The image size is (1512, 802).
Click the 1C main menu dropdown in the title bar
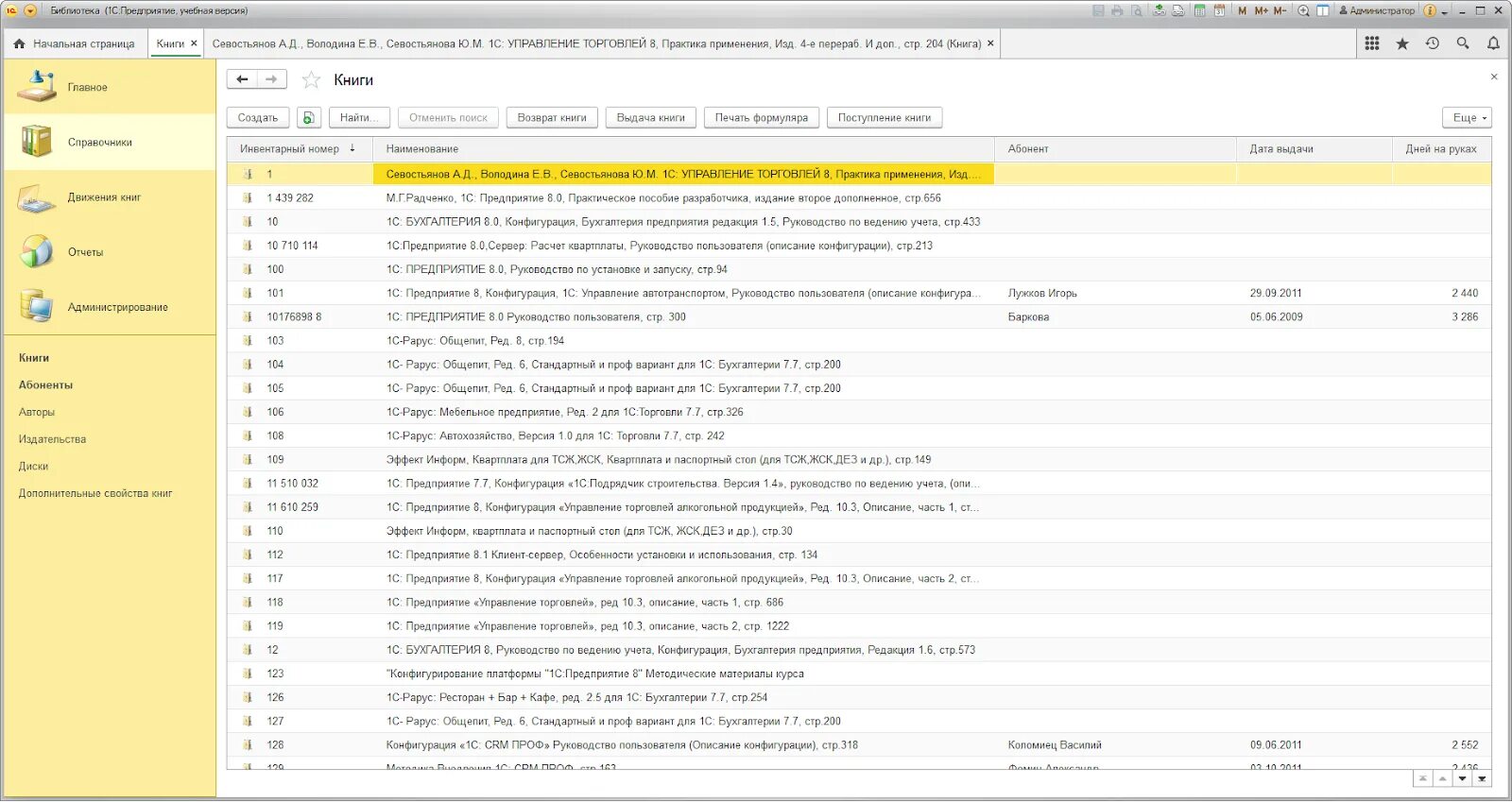click(x=30, y=10)
